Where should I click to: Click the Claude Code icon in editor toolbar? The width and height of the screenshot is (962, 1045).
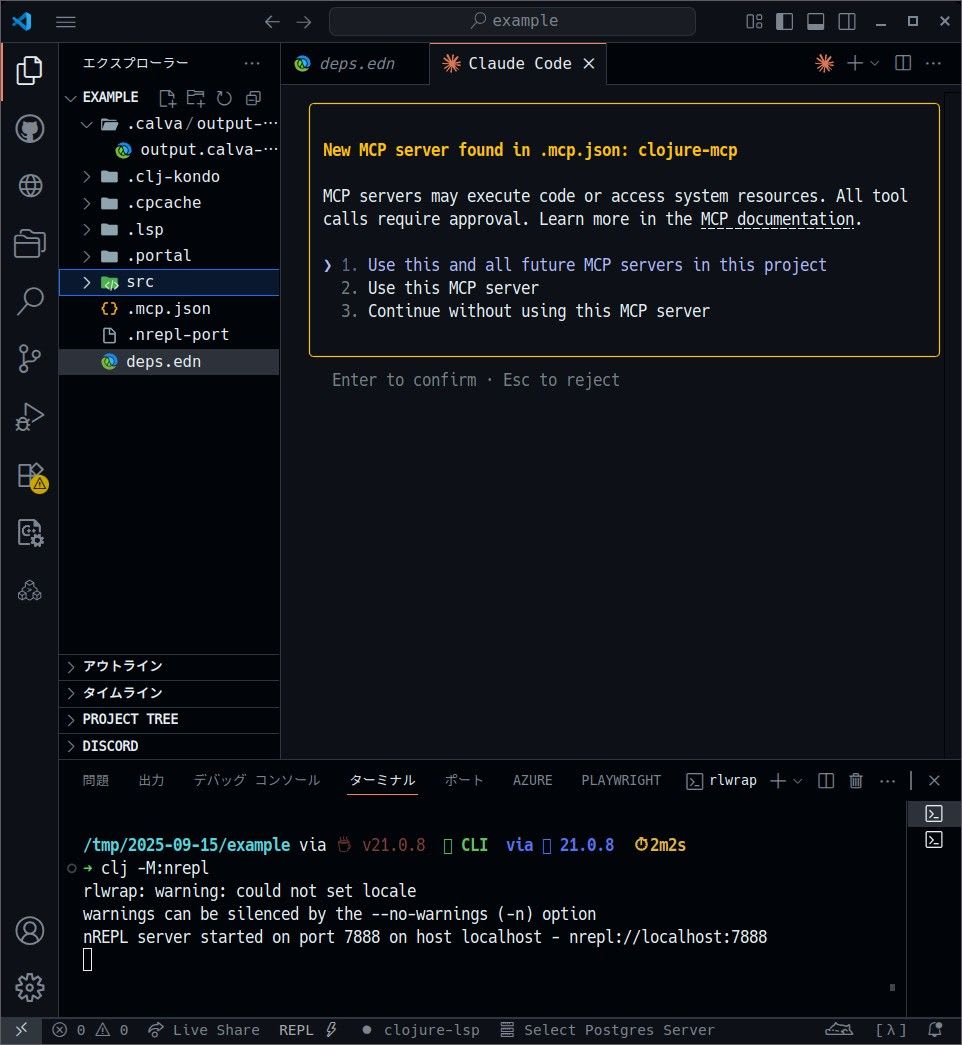[825, 63]
